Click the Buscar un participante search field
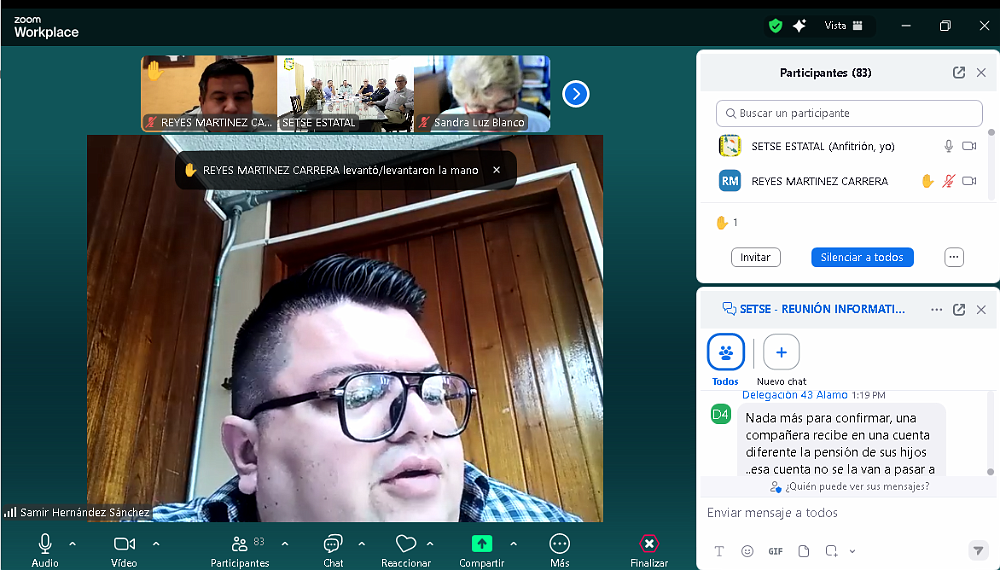Screen dimensions: 1000x570 coord(849,113)
